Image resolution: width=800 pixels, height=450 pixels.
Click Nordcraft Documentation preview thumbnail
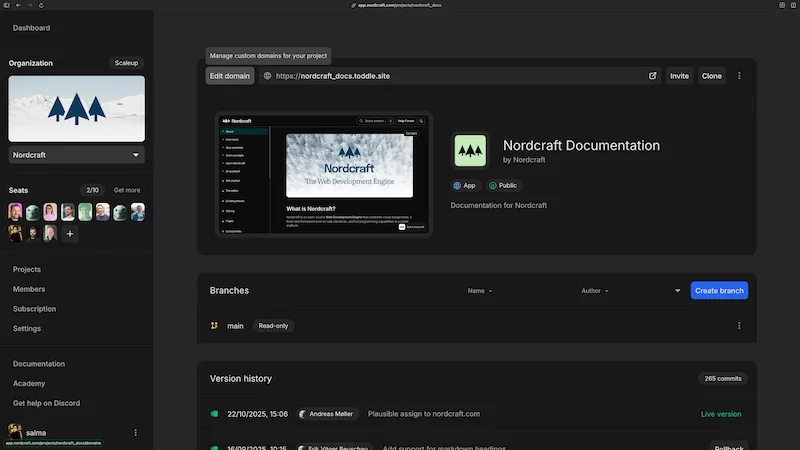(x=323, y=174)
